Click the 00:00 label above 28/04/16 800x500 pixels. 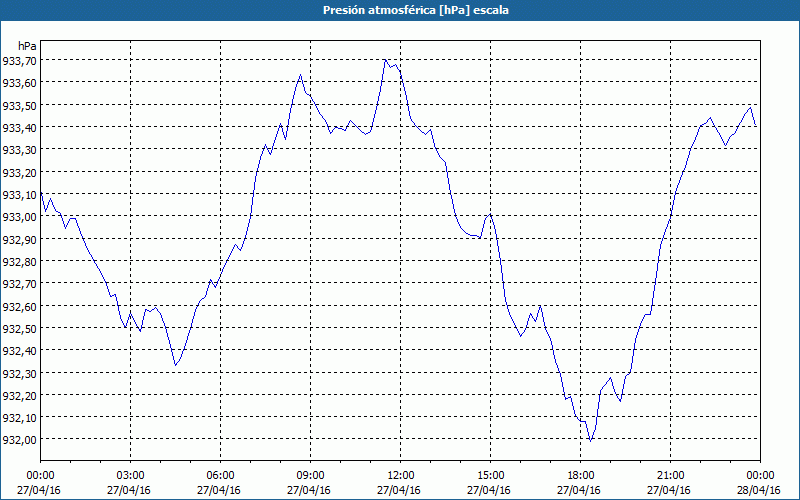click(760, 476)
